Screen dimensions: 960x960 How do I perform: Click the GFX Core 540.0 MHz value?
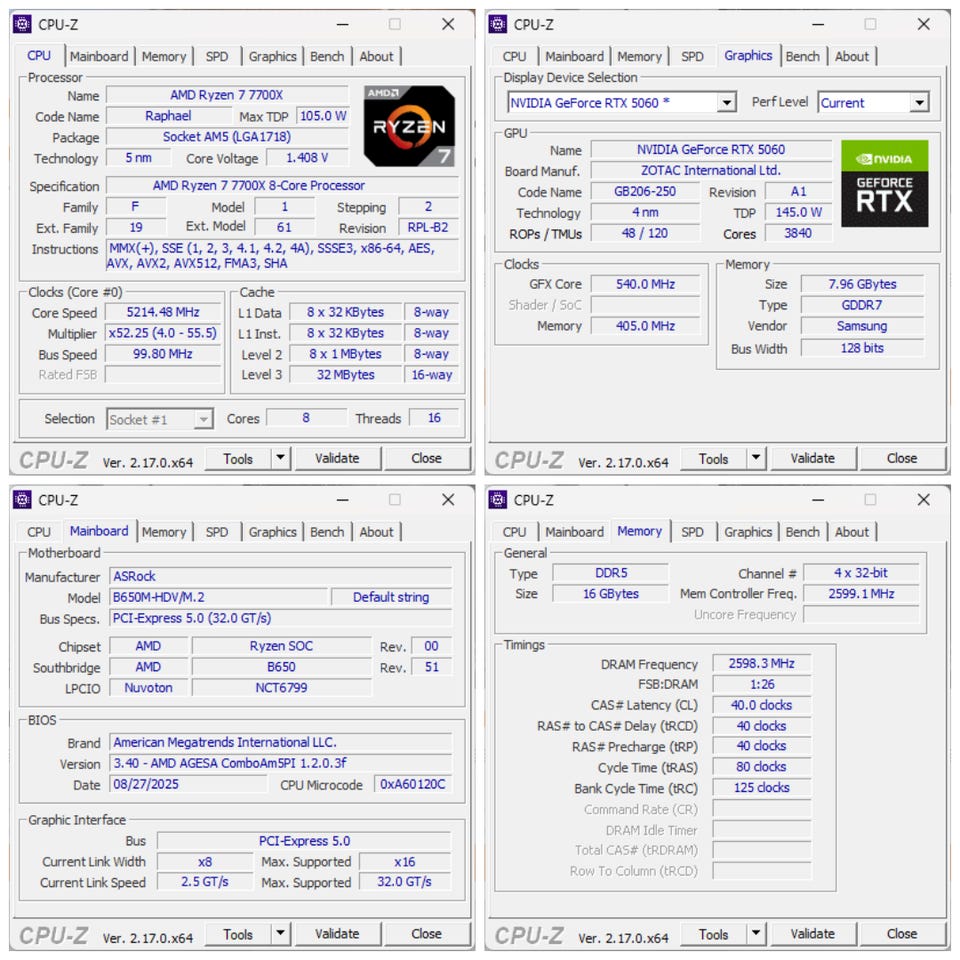(x=645, y=284)
